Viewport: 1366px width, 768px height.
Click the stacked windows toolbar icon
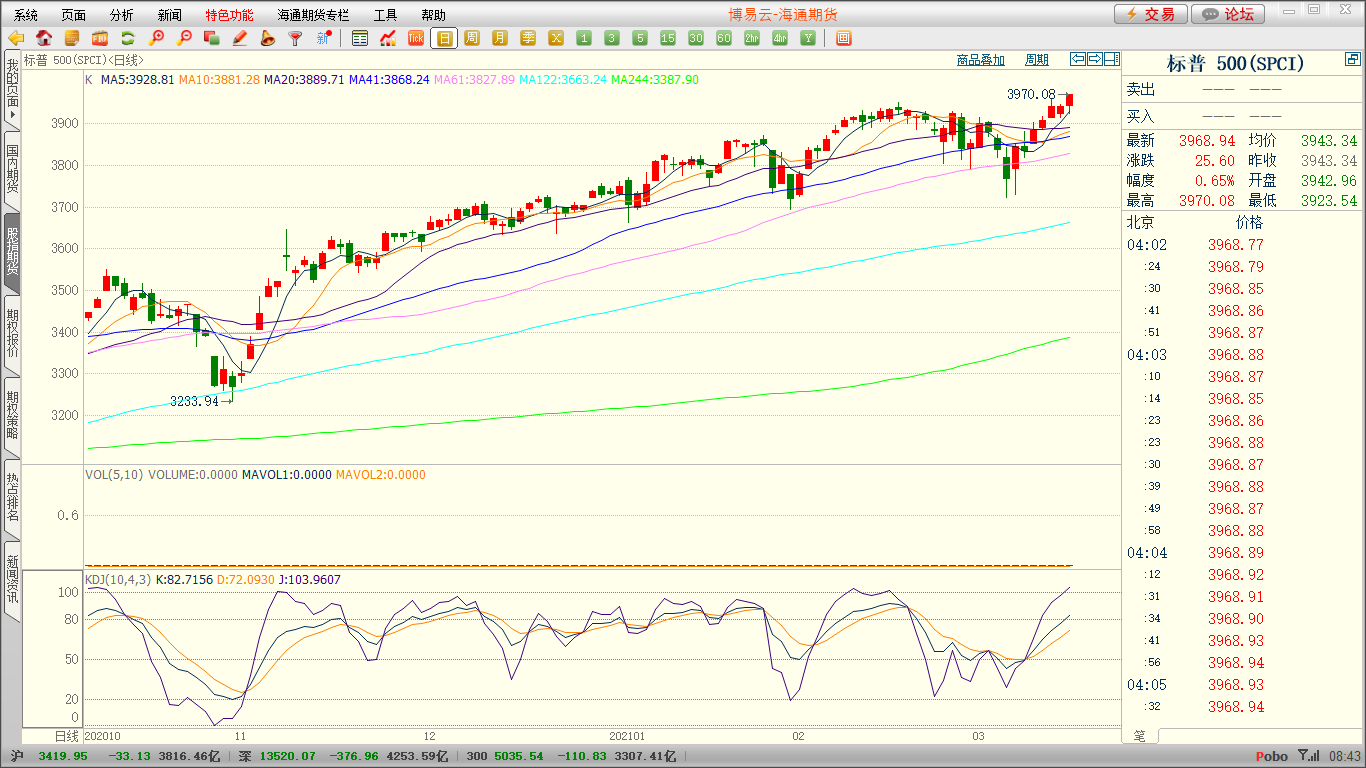212,38
